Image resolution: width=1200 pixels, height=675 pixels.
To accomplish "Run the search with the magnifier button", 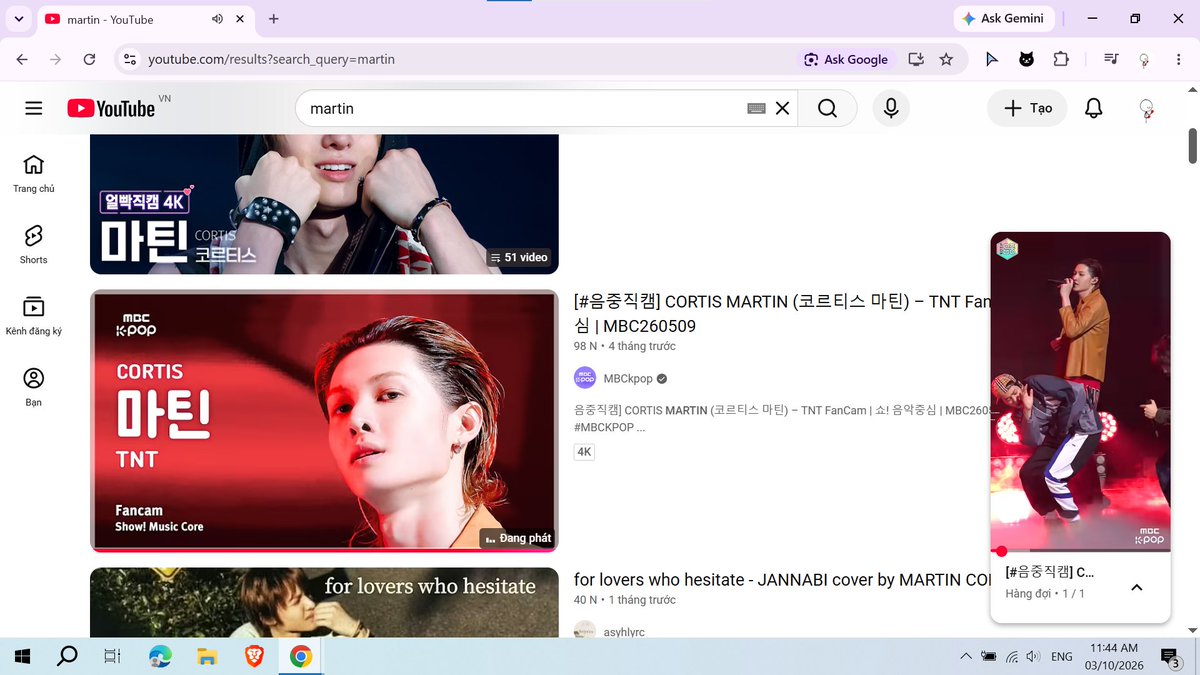I will coord(827,108).
